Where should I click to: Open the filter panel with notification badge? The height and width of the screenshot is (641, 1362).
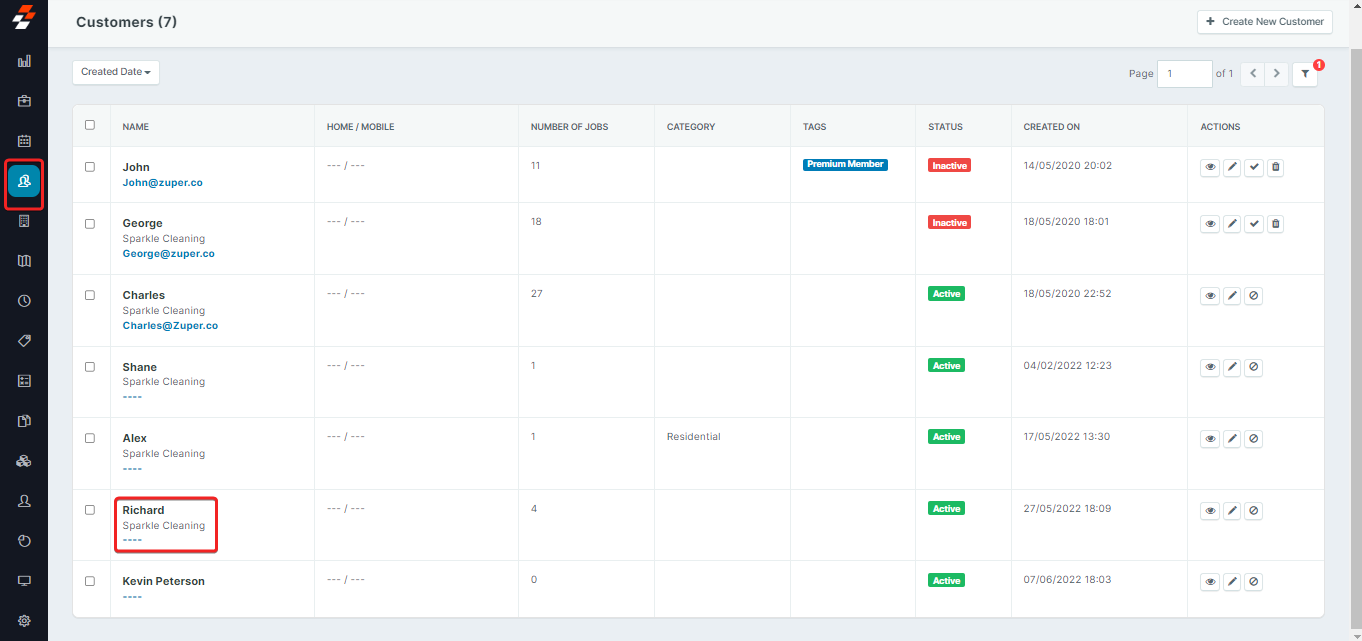(x=1304, y=73)
